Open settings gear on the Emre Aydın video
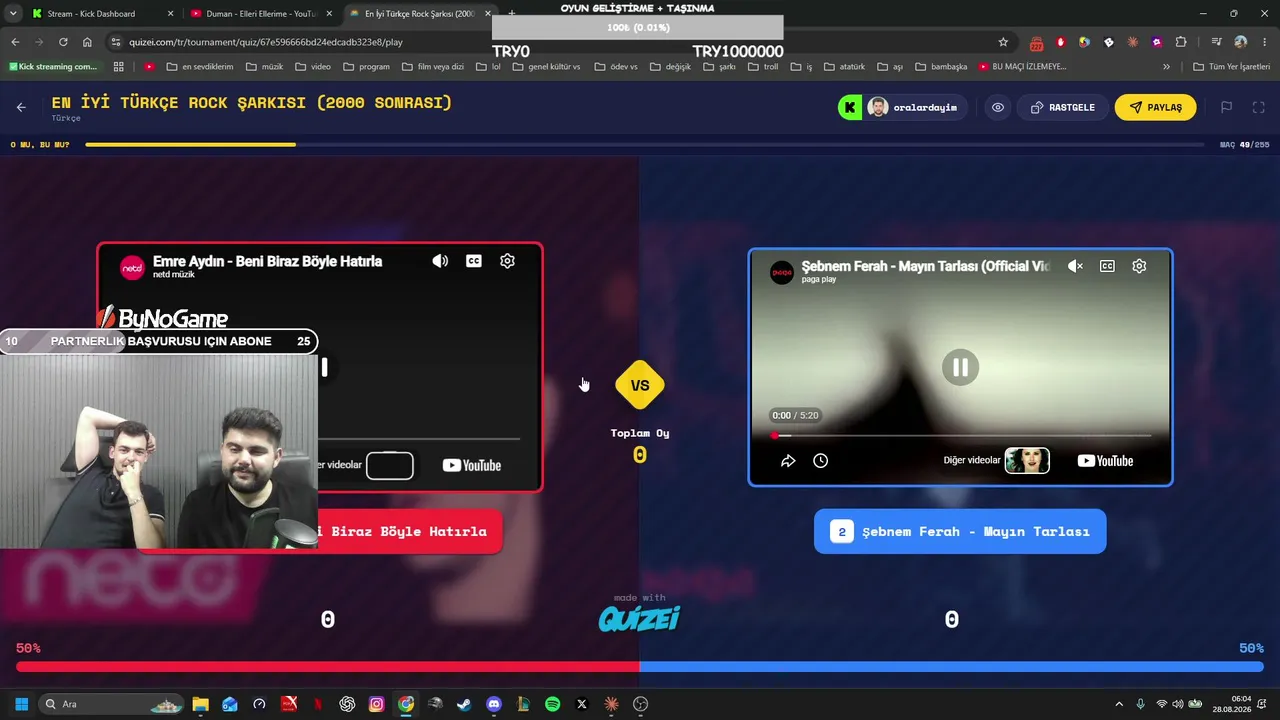Screen dimensions: 1280x720 (507, 261)
